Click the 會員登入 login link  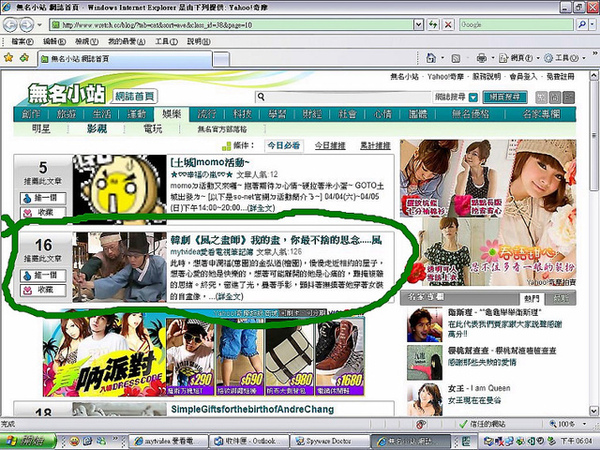coord(523,77)
